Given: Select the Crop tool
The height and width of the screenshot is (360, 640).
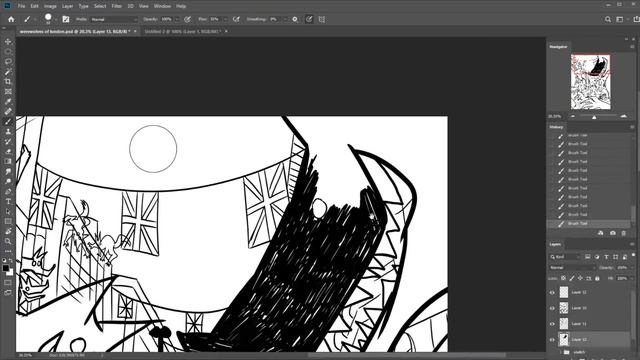Looking at the screenshot, I should point(8,82).
